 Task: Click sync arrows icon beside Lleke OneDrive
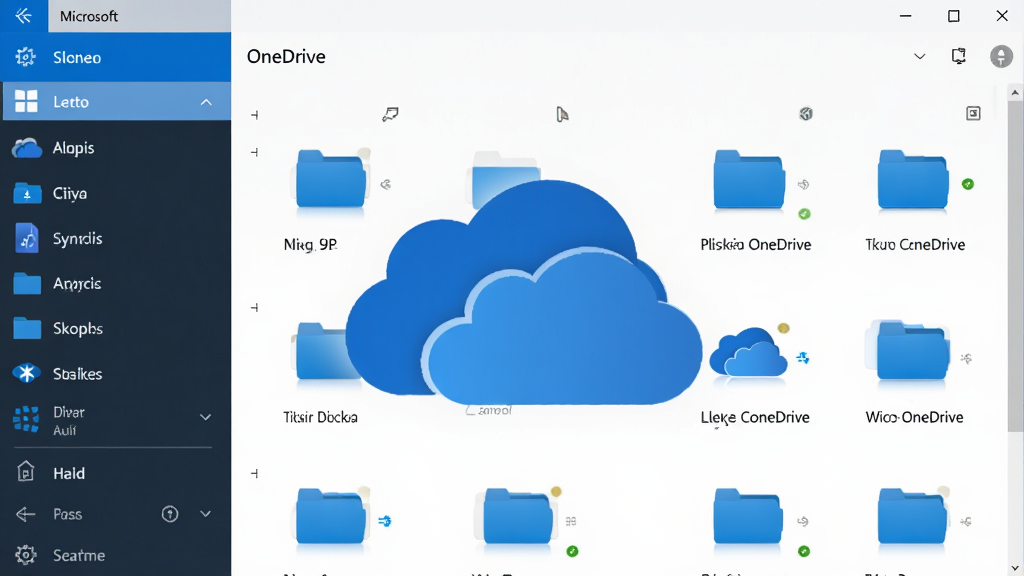[803, 358]
